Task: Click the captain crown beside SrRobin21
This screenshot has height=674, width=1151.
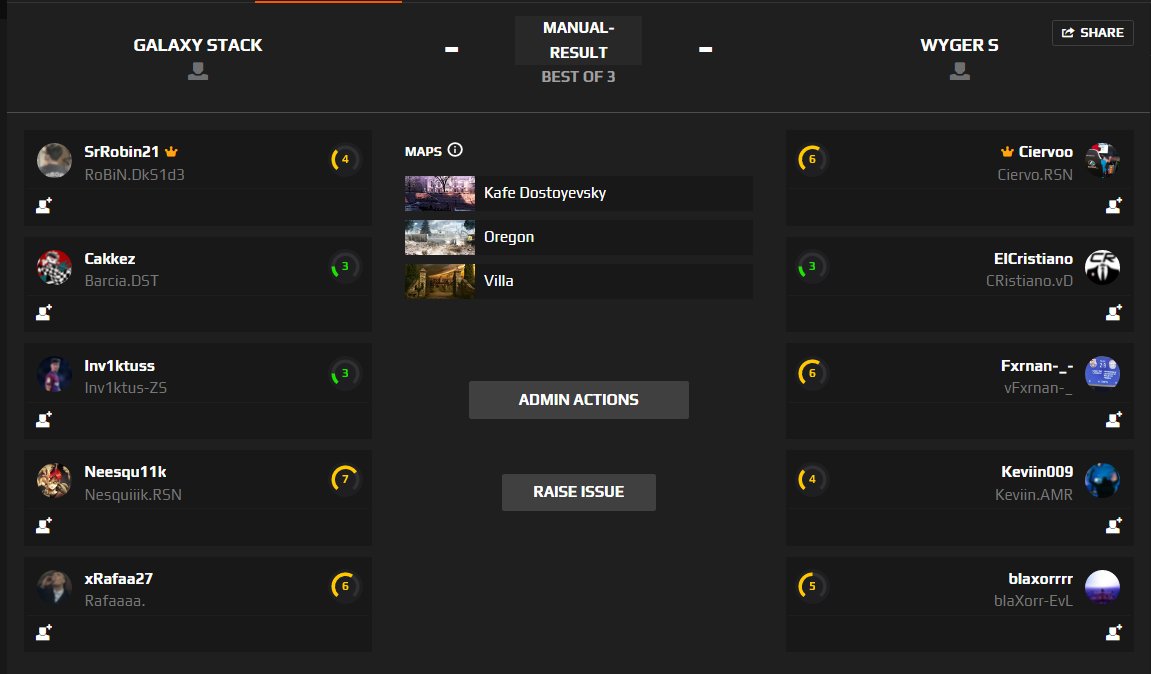Action: [x=171, y=152]
